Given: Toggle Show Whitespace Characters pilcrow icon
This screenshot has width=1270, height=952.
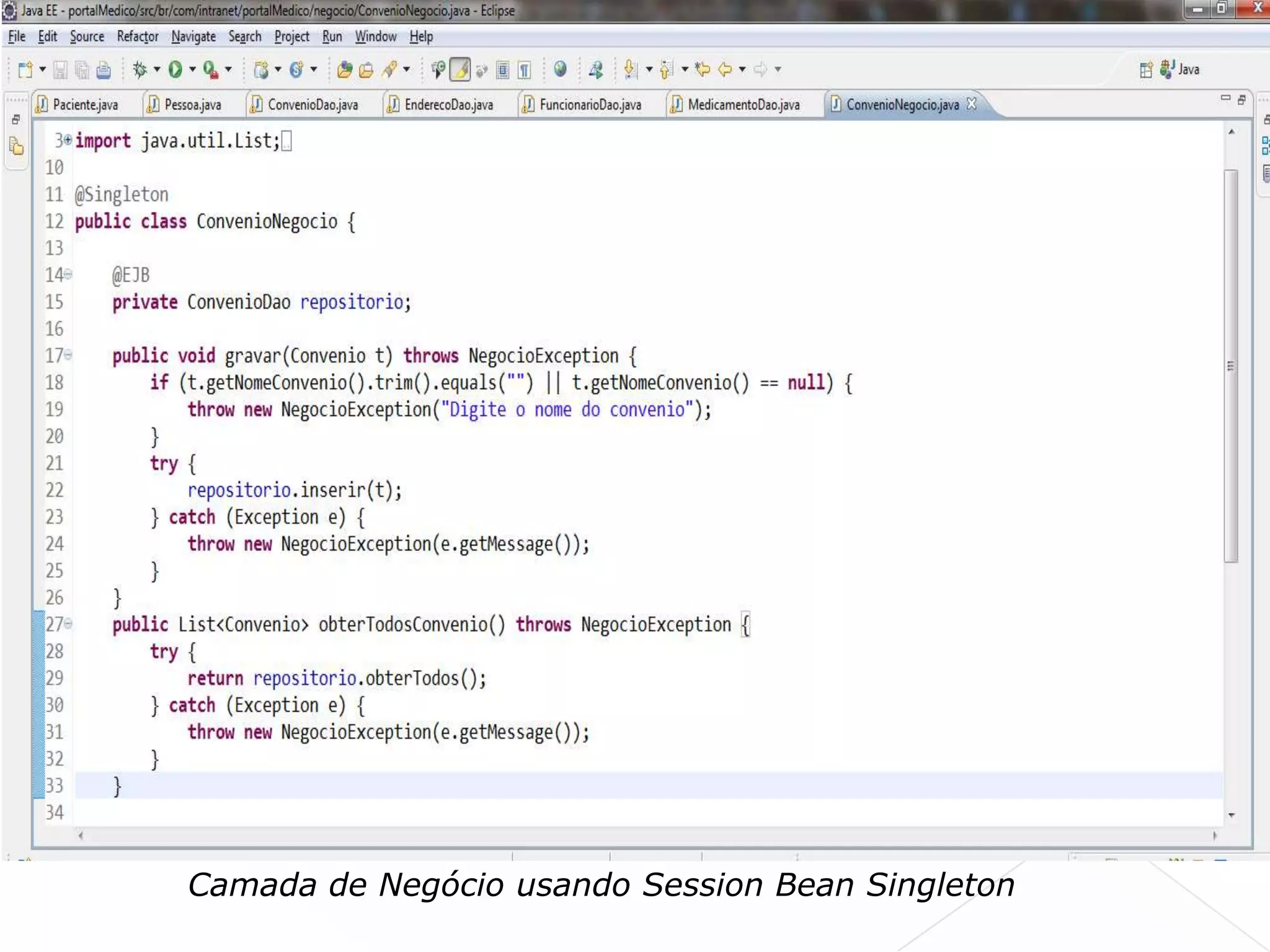Looking at the screenshot, I should [x=525, y=70].
